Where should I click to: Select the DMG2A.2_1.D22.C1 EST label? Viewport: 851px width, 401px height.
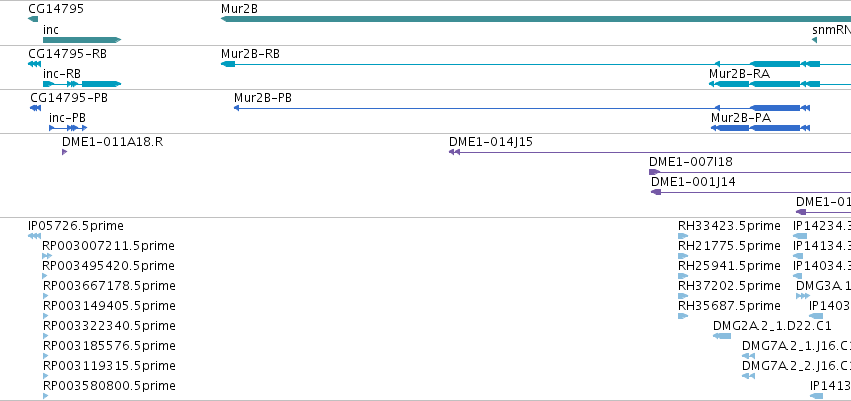point(772,326)
